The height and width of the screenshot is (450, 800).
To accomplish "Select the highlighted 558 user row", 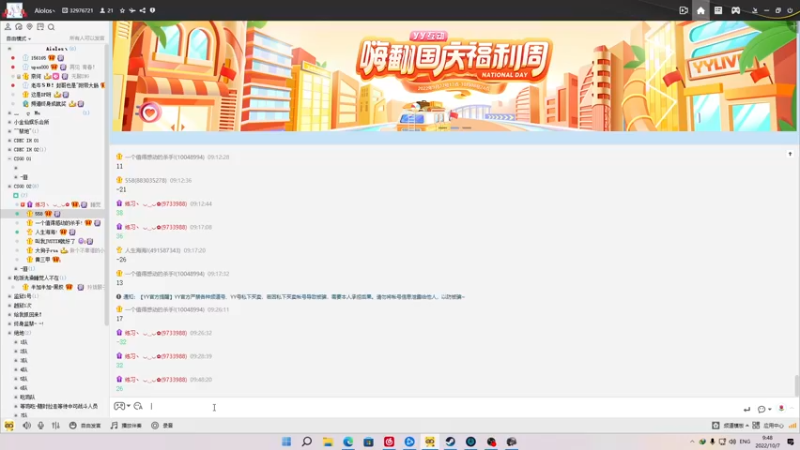I will click(x=54, y=213).
